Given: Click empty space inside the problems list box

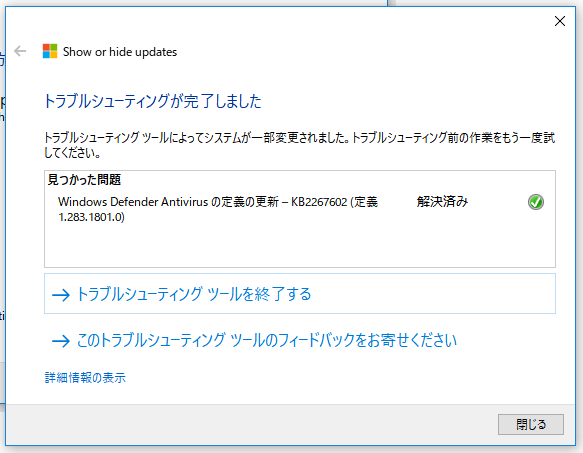Looking at the screenshot, I should click(x=300, y=245).
